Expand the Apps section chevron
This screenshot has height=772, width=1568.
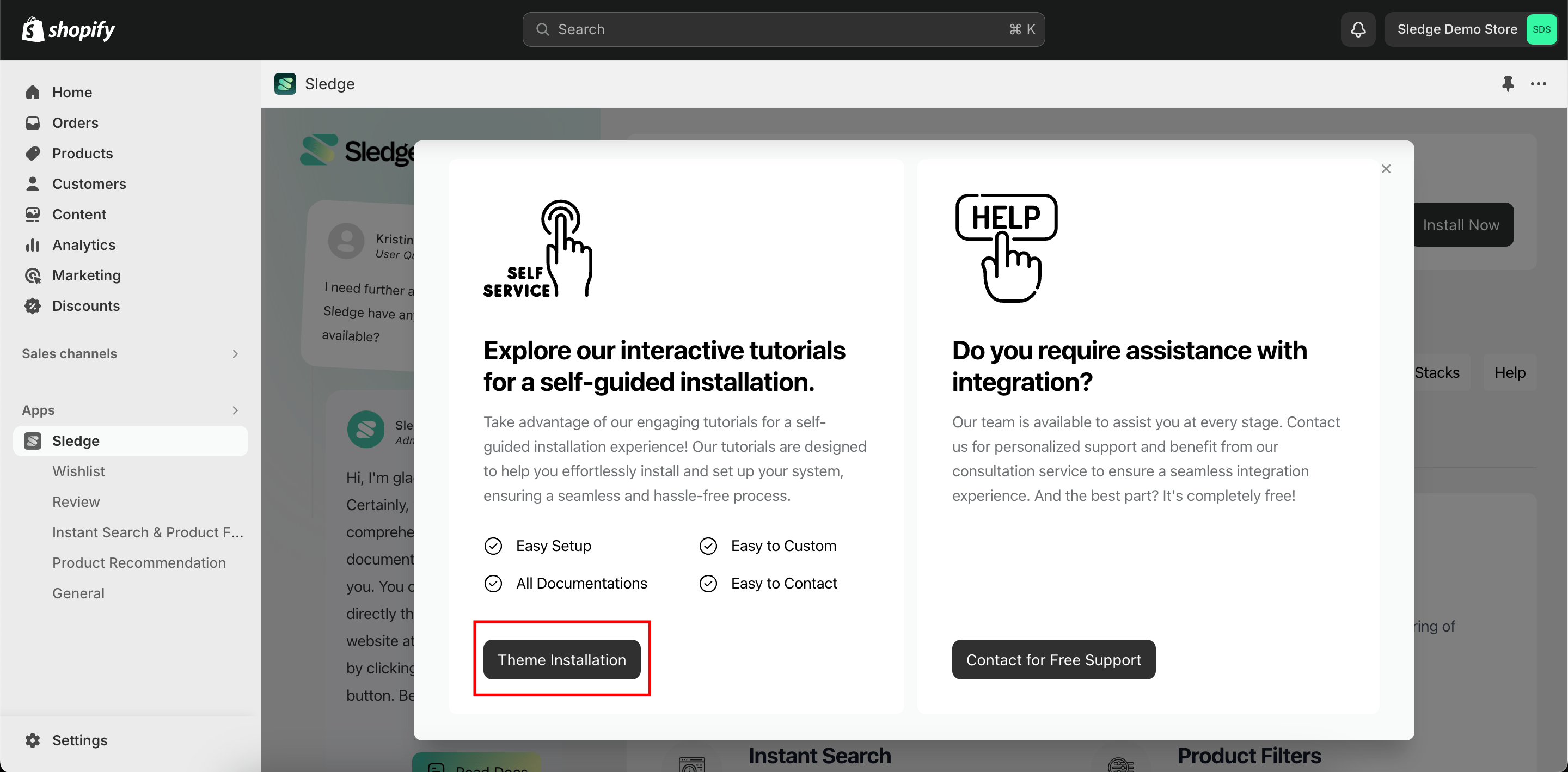pyautogui.click(x=235, y=410)
